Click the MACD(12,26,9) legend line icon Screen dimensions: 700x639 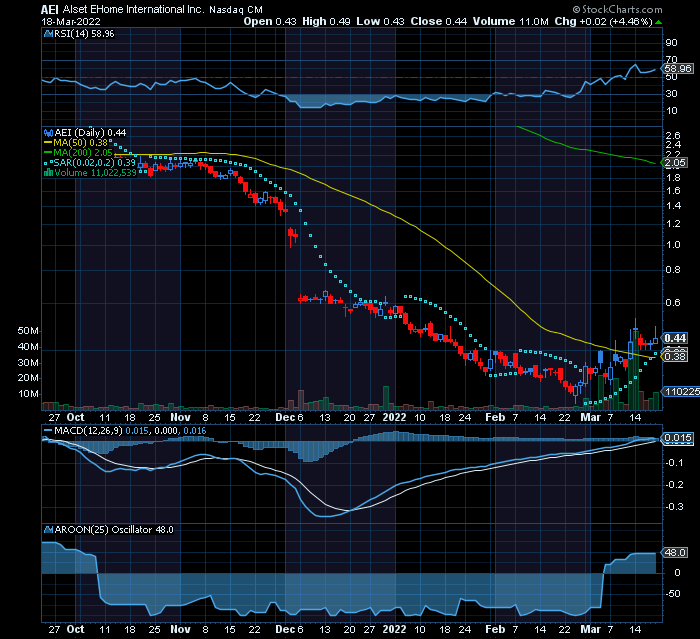[48, 431]
